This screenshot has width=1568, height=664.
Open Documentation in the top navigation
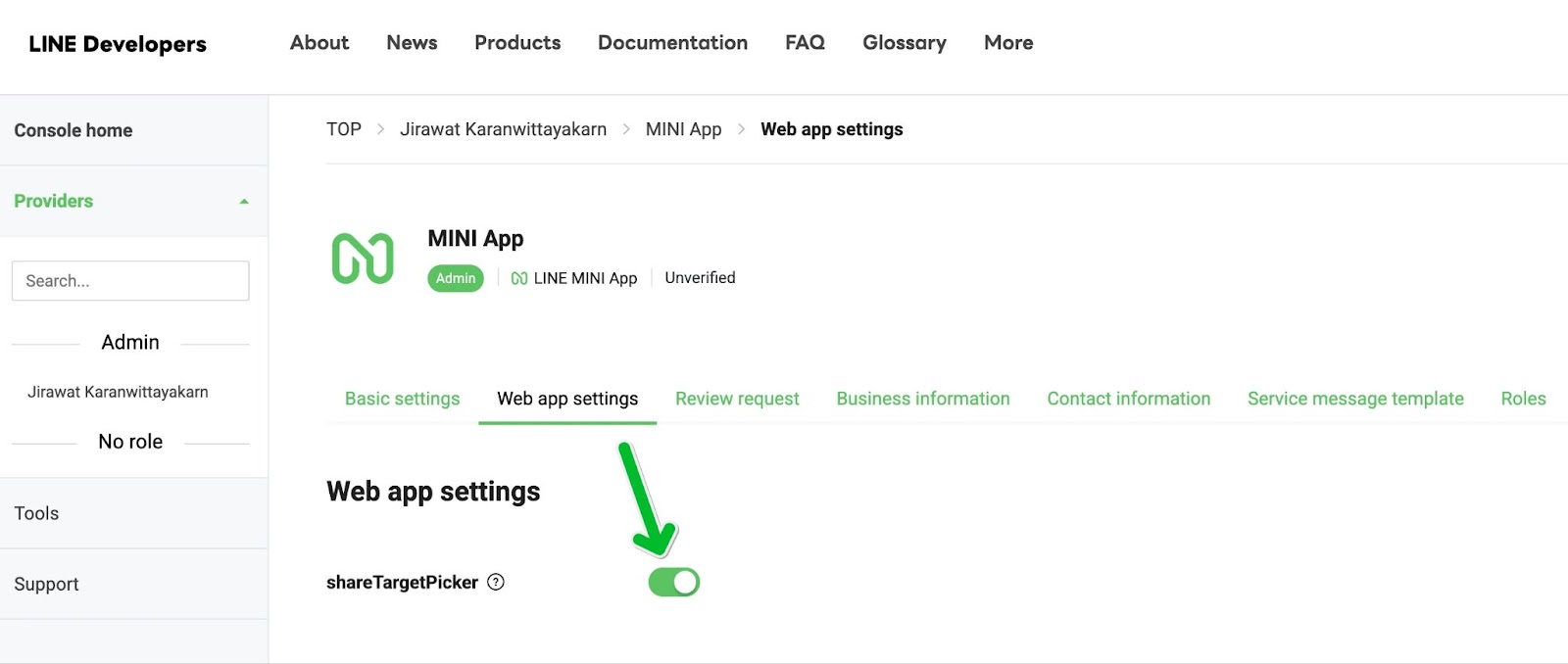coord(672,42)
